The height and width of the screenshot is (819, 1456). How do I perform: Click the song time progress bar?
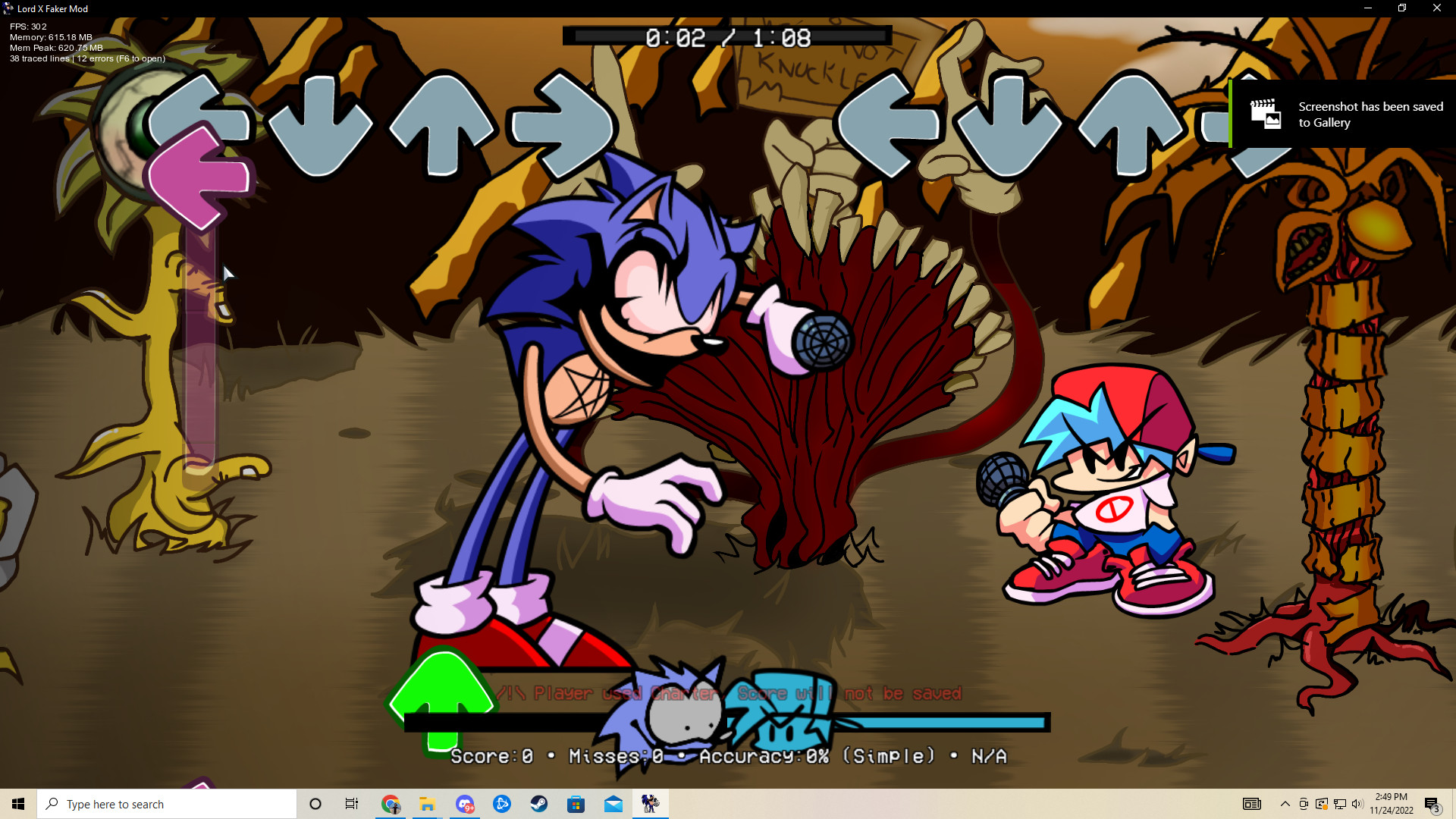pos(727,36)
